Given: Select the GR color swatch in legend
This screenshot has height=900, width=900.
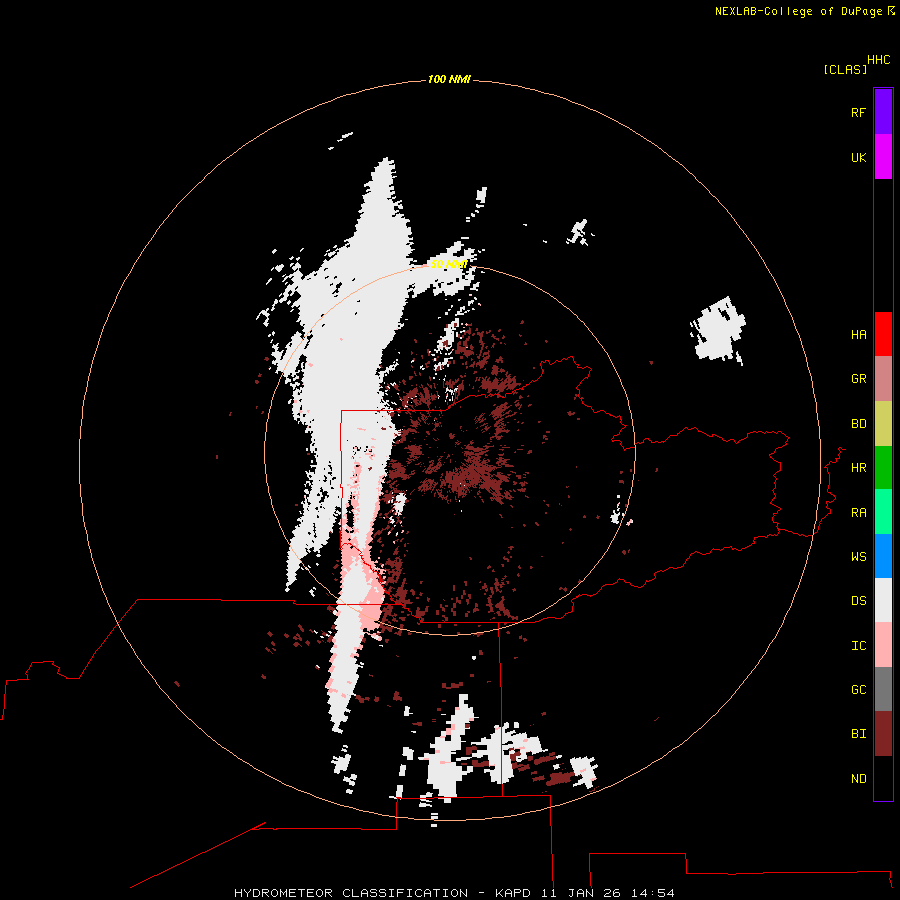Looking at the screenshot, I should click(x=883, y=379).
